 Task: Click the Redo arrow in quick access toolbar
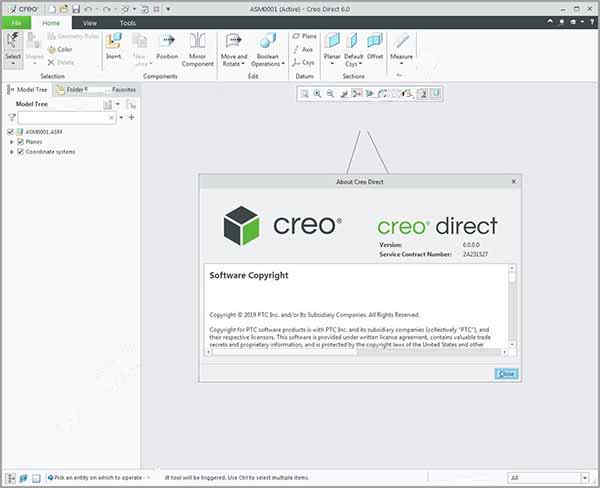(107, 9)
